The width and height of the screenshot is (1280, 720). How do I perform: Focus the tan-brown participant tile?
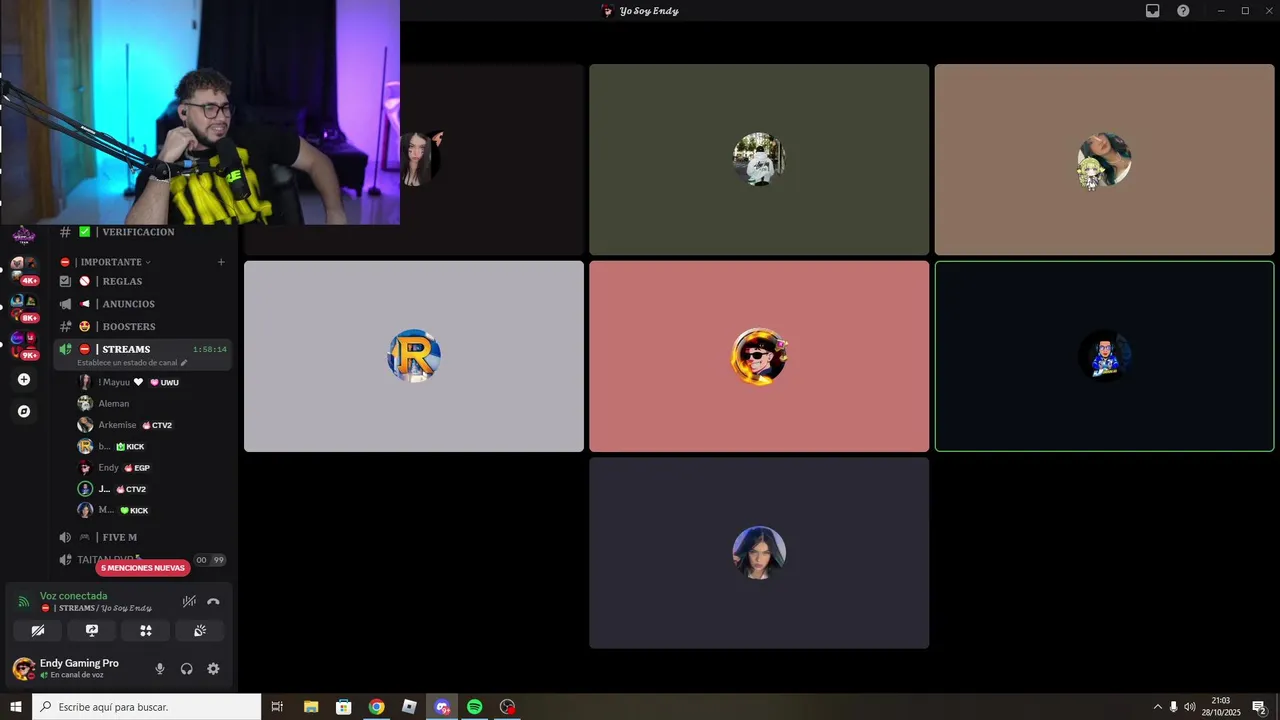click(x=1104, y=160)
